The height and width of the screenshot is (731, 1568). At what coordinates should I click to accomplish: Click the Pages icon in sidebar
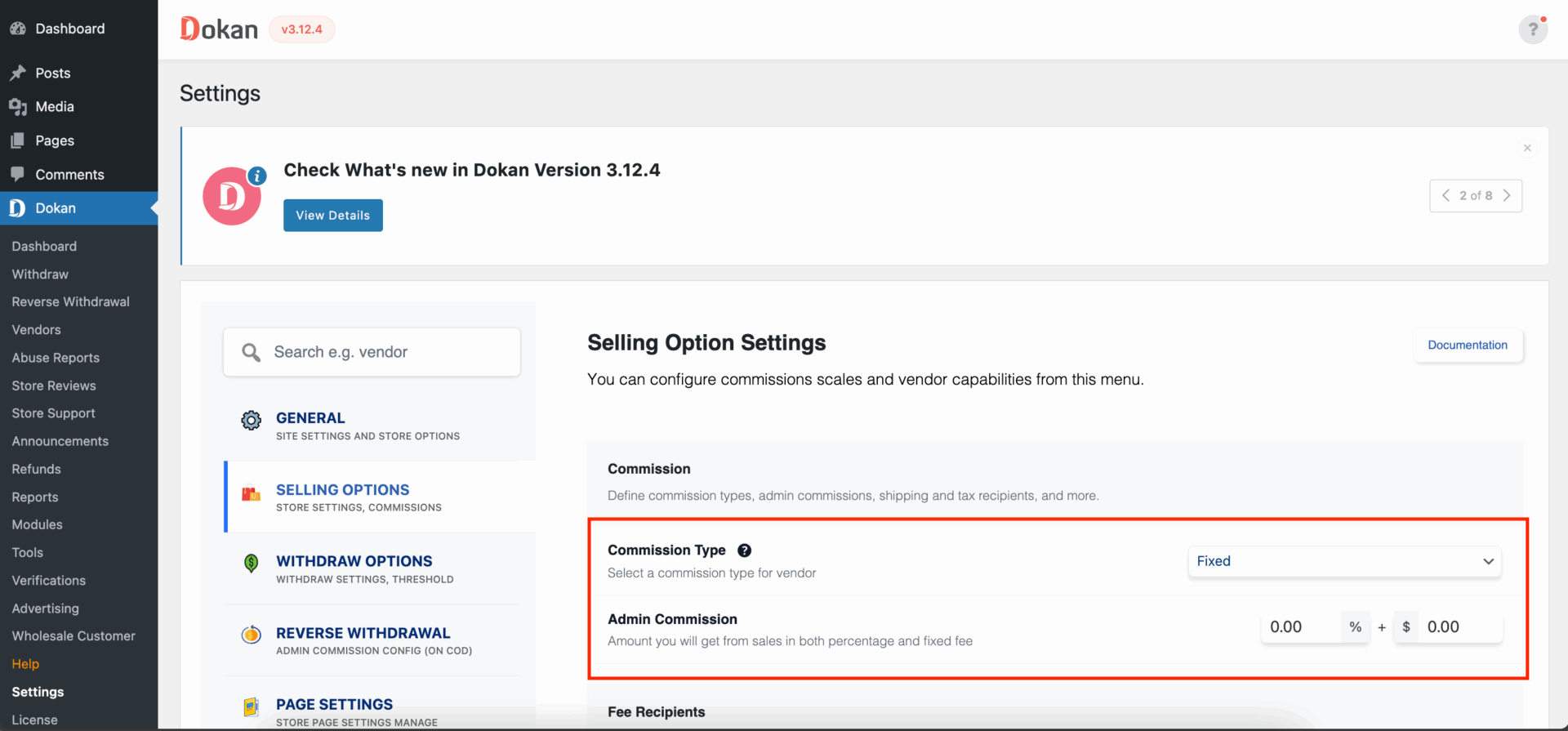[18, 140]
